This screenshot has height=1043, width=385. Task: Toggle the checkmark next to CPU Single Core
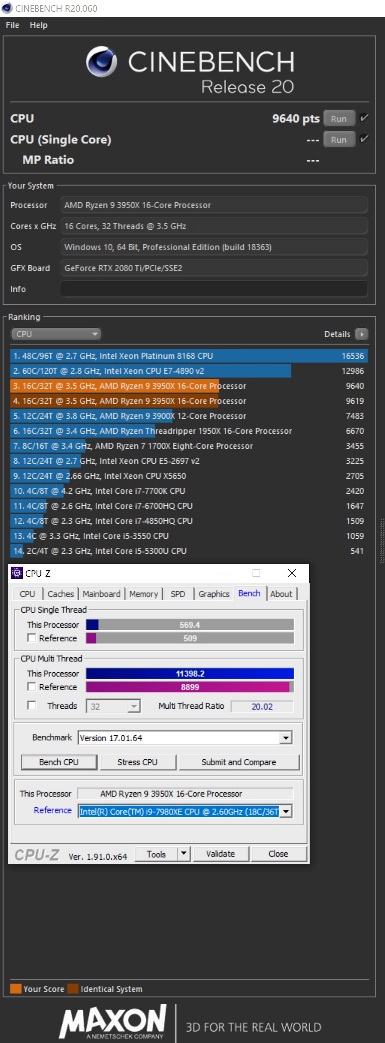point(364,140)
